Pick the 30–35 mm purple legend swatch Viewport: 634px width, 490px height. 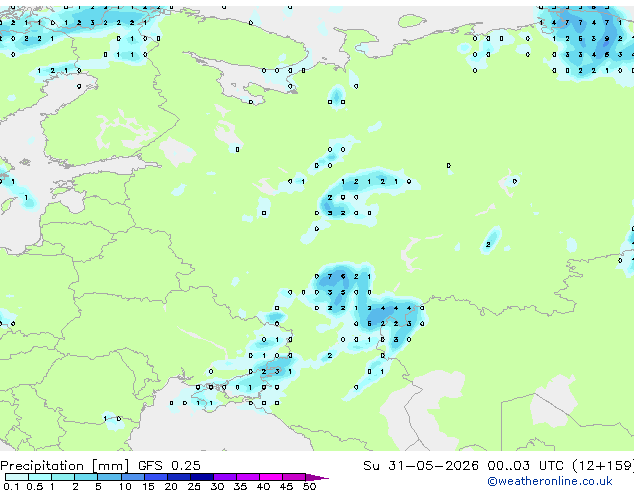tap(225, 477)
